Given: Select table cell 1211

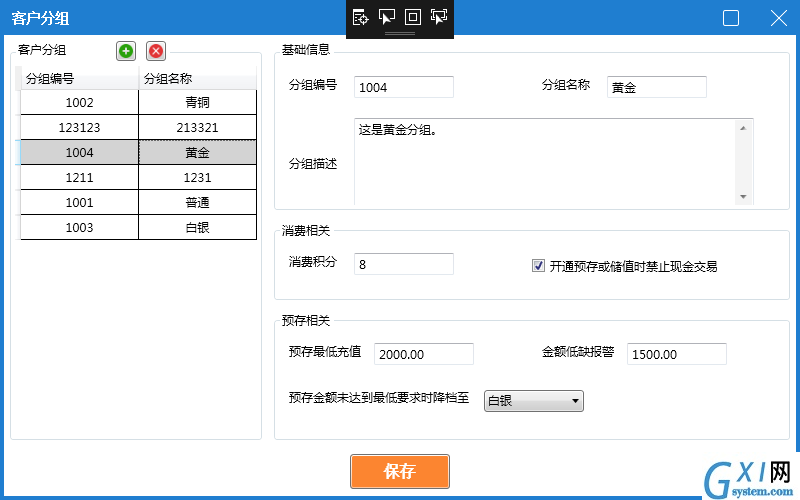Looking at the screenshot, I should (80, 178).
